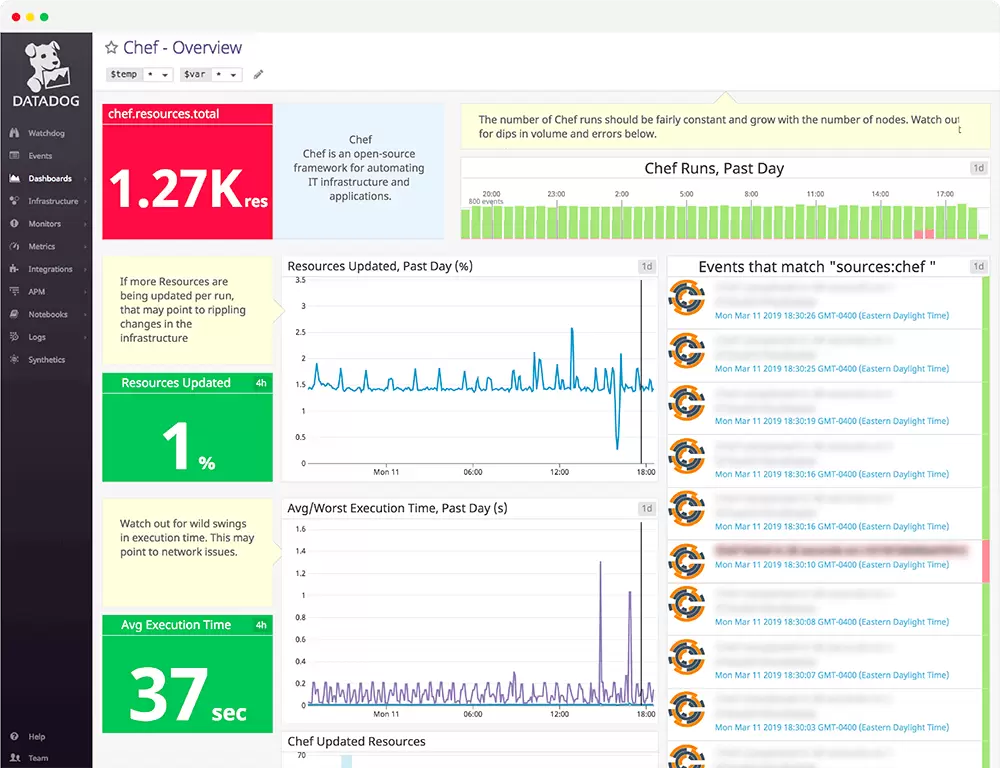Open Synthetics from the sidebar
Viewport: 1000px width, 768px height.
pyautogui.click(x=13, y=359)
